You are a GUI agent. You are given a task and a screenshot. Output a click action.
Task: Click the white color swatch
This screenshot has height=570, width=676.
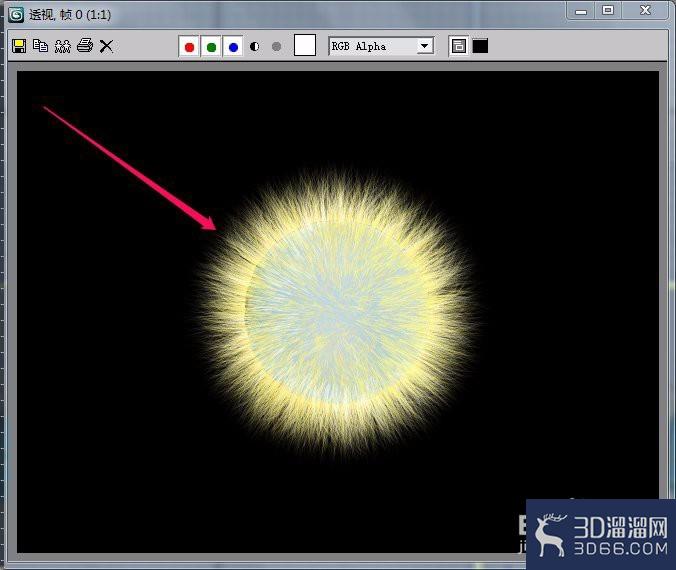click(305, 45)
